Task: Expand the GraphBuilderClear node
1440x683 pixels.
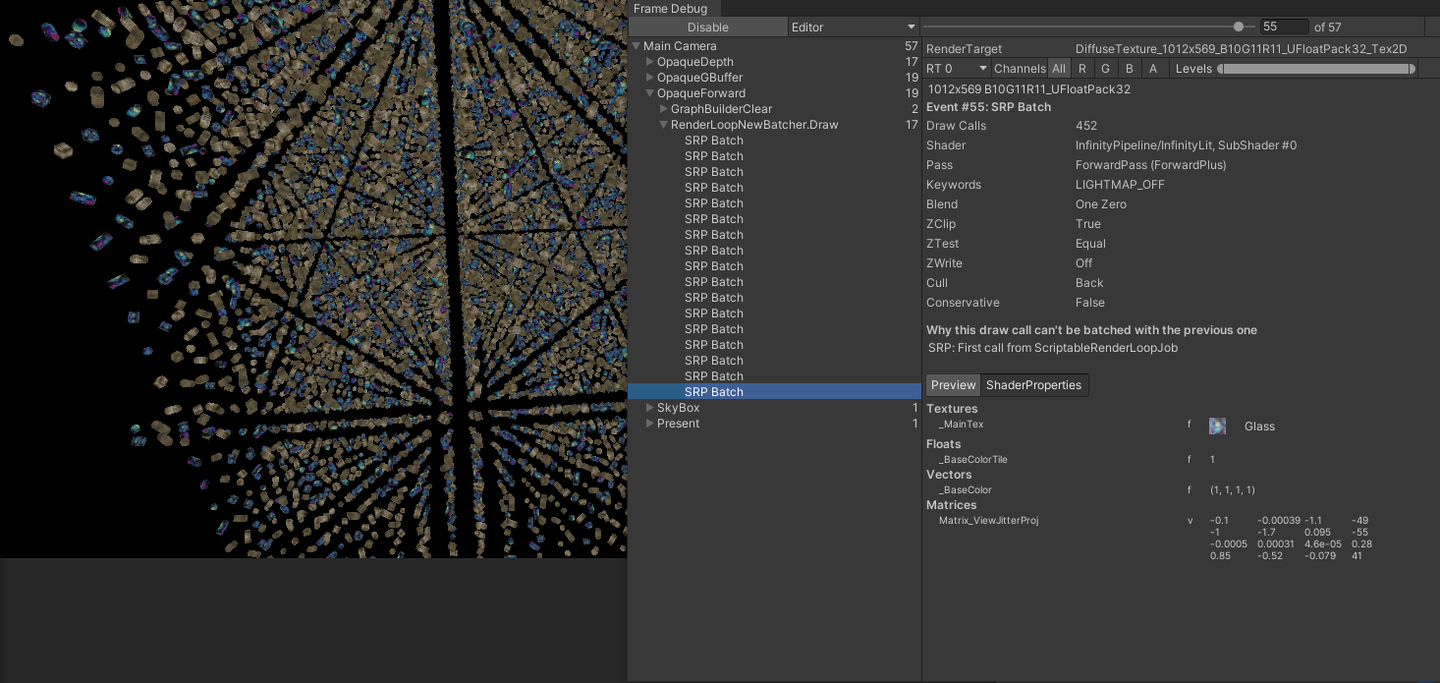Action: click(x=664, y=109)
